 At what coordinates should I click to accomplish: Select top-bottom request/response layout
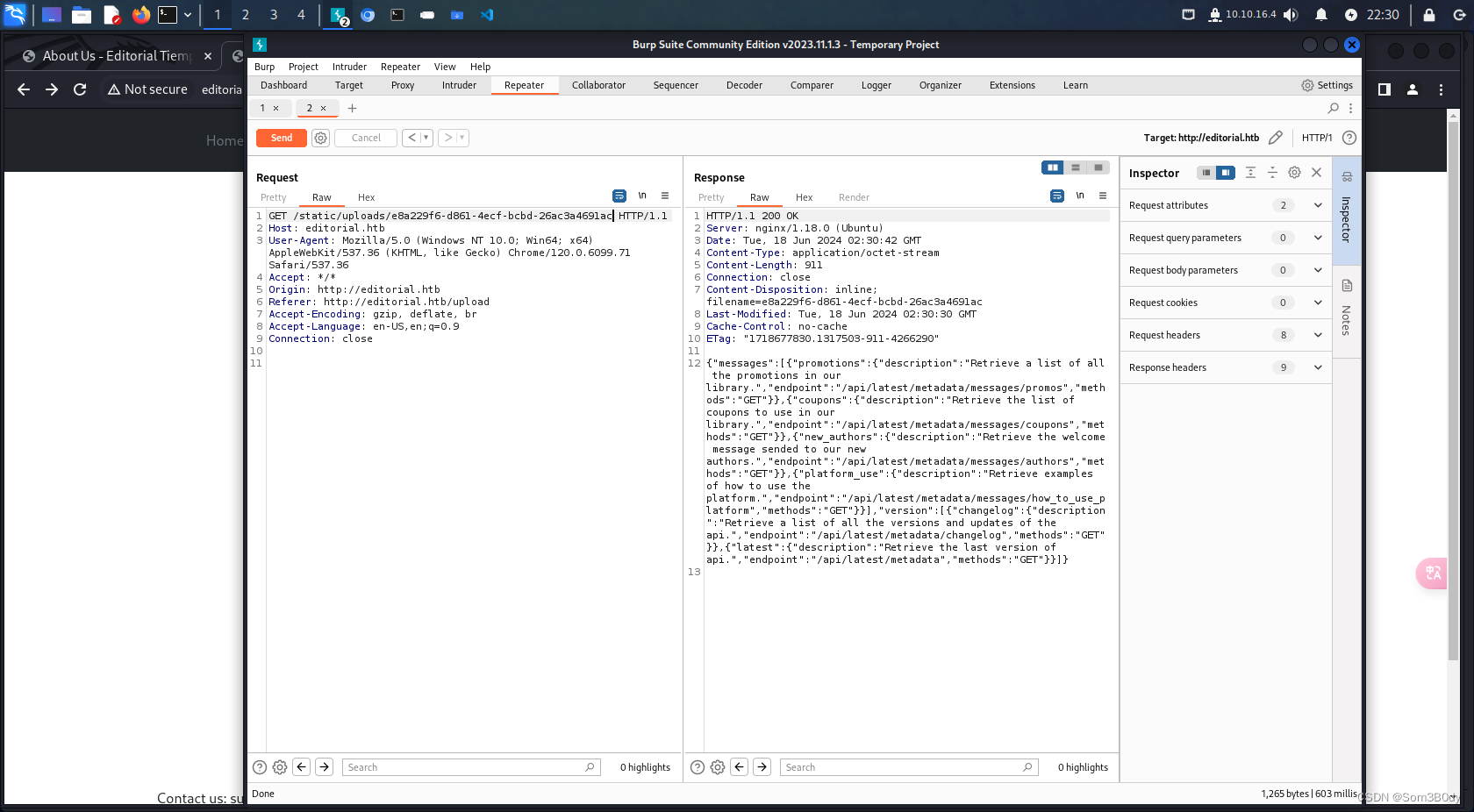click(1075, 167)
